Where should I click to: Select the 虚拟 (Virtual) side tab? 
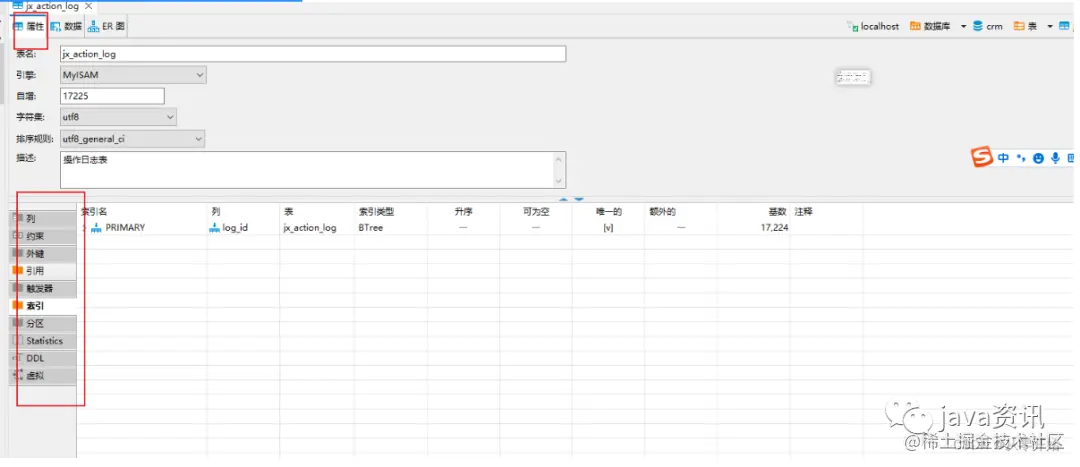(x=43, y=376)
